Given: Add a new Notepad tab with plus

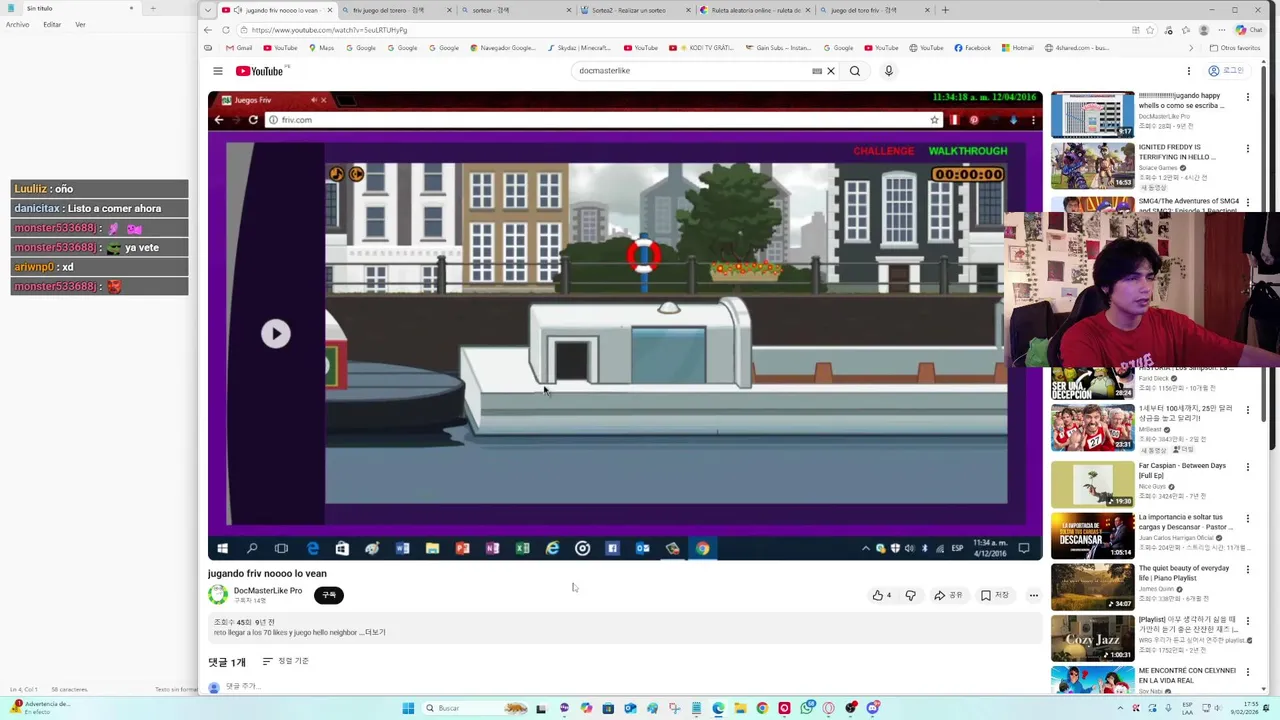Looking at the screenshot, I should 152,9.
